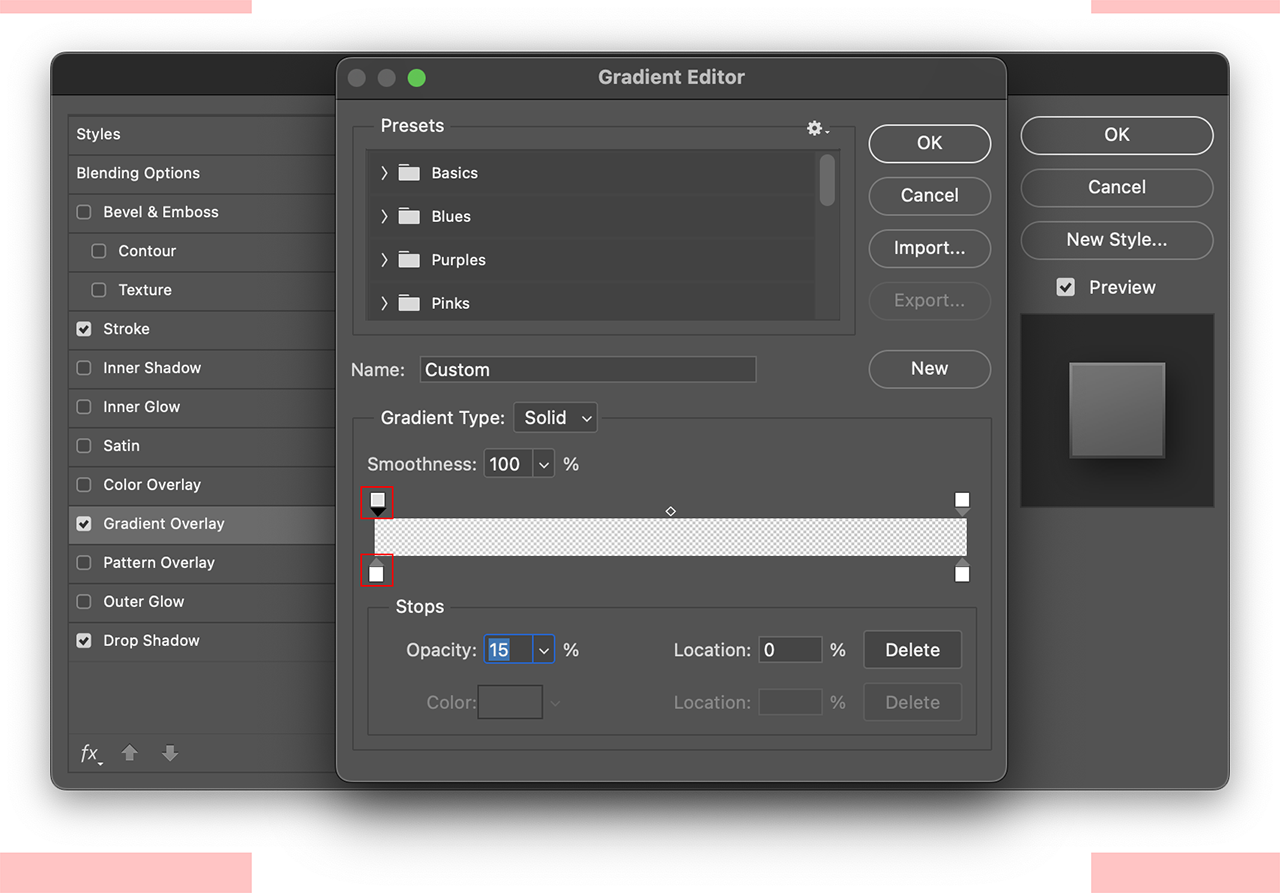The image size is (1280, 893).
Task: Move effect up with the up arrow
Action: [x=130, y=753]
